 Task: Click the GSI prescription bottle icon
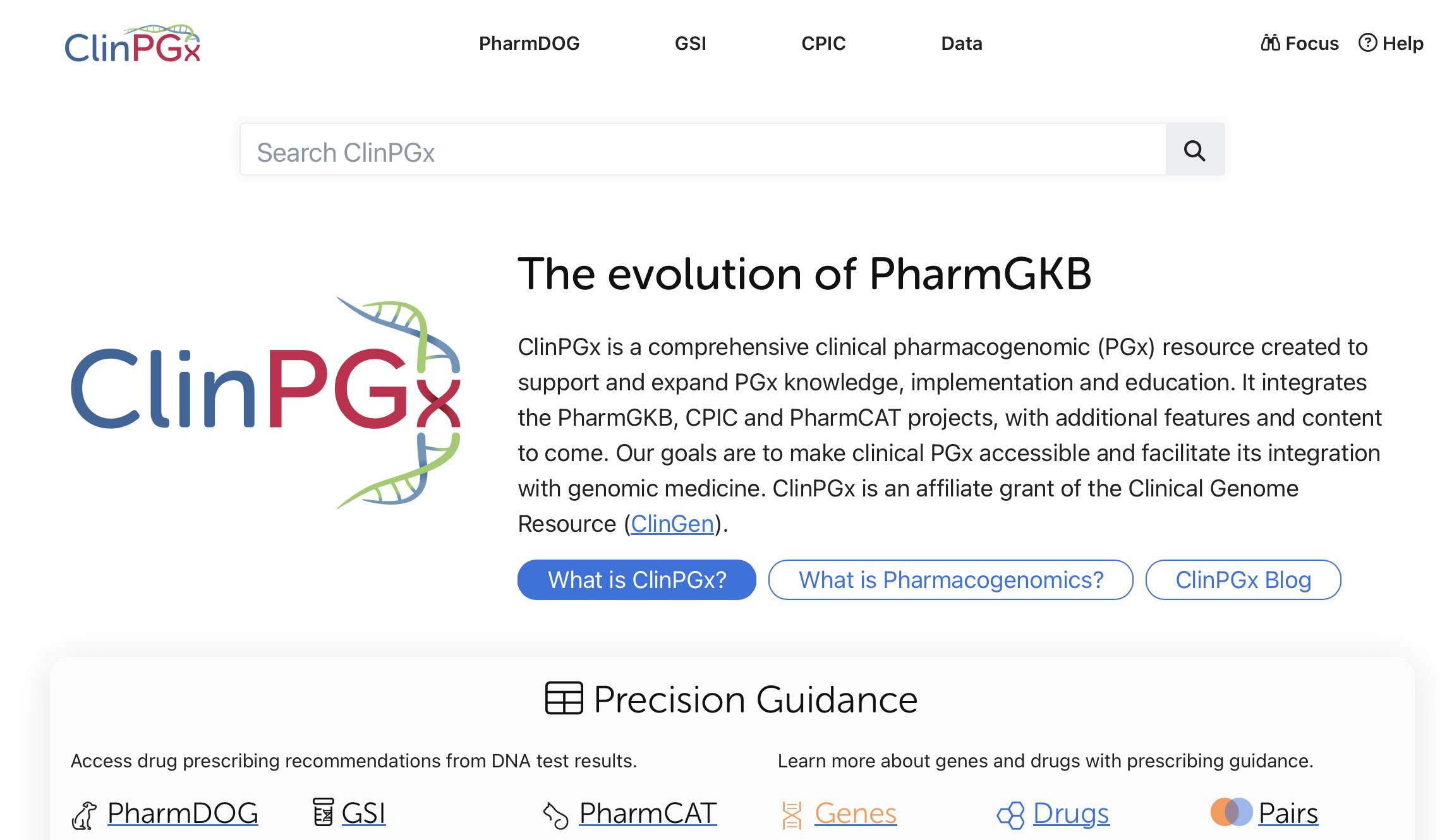tap(323, 813)
